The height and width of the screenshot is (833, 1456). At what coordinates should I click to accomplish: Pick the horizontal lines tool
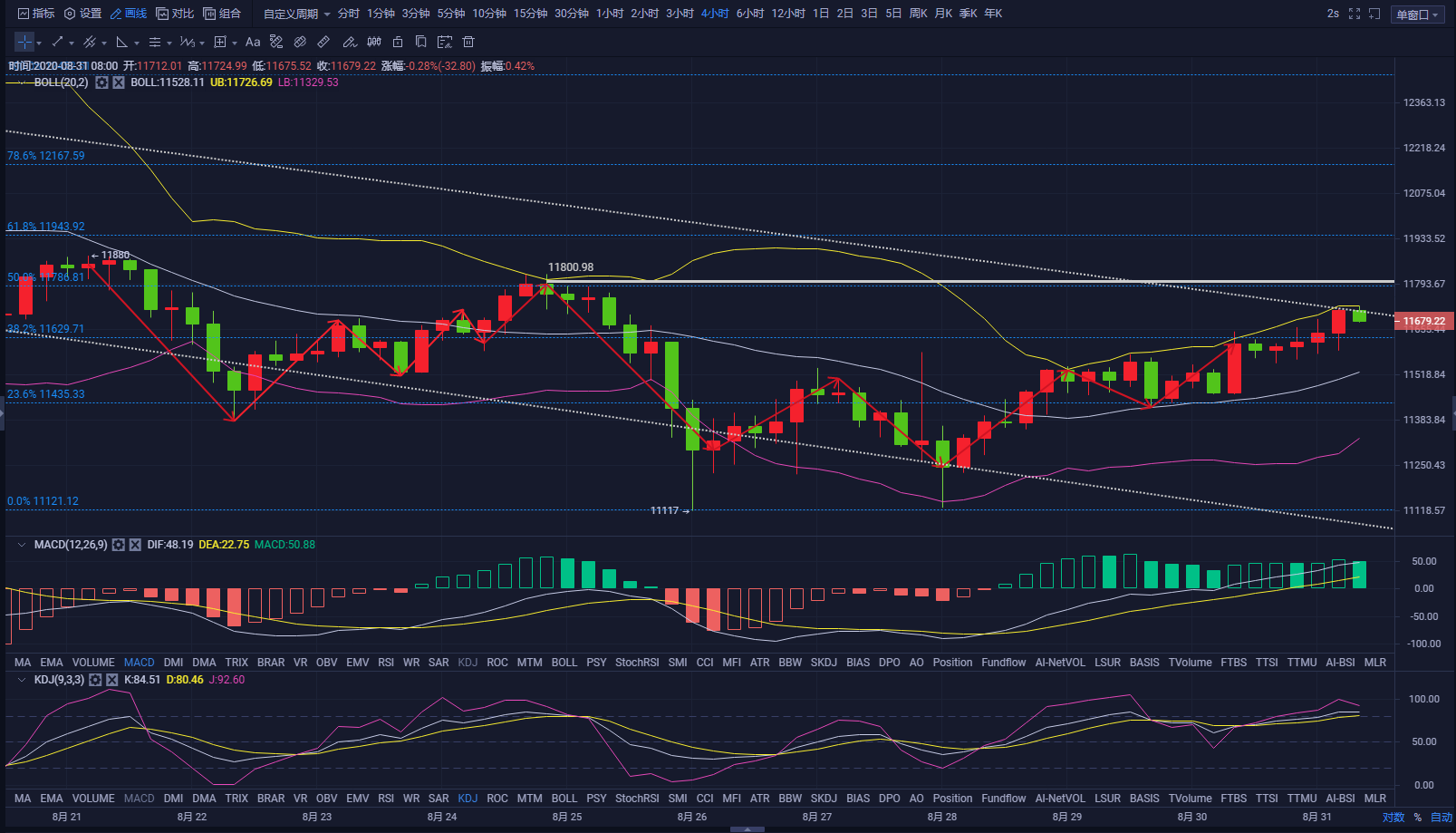[x=155, y=42]
